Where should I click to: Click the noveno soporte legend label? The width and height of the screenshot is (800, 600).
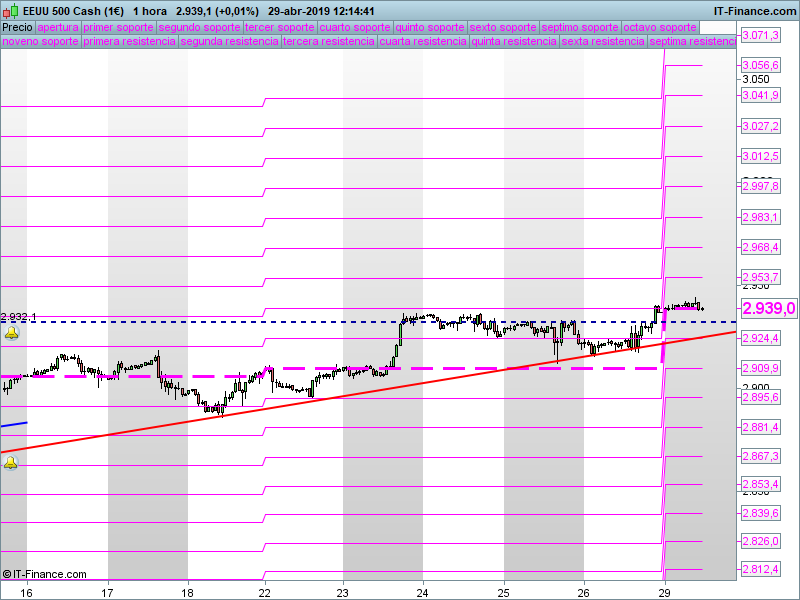pos(40,41)
